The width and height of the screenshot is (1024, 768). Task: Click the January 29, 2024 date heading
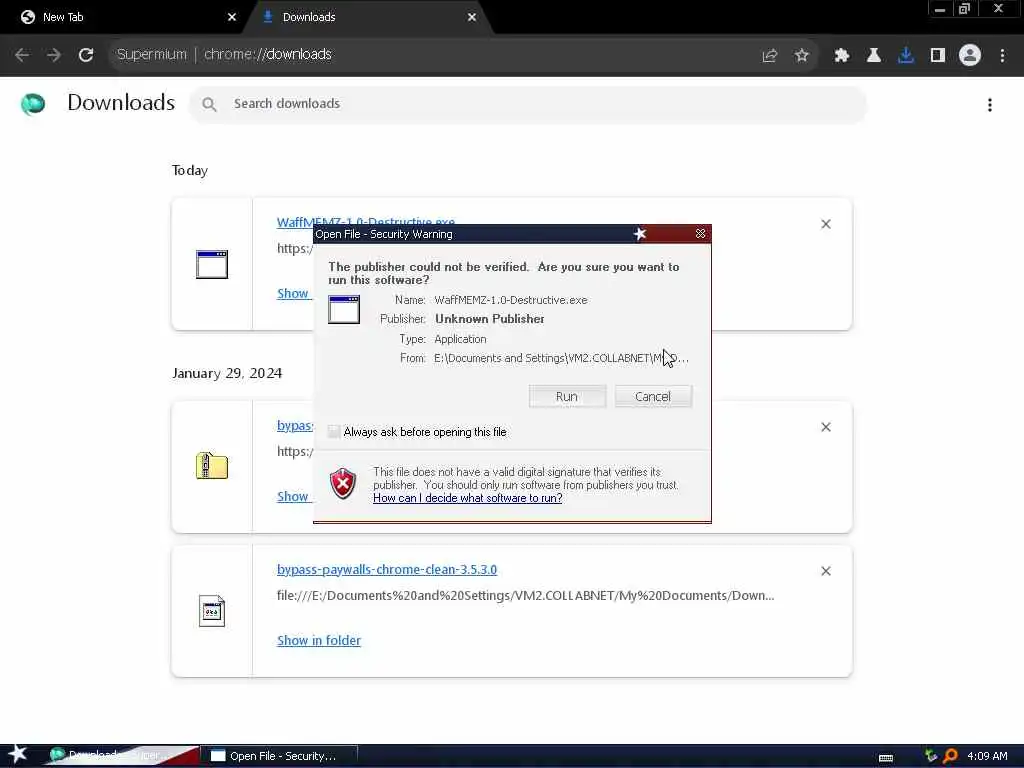pyautogui.click(x=227, y=373)
